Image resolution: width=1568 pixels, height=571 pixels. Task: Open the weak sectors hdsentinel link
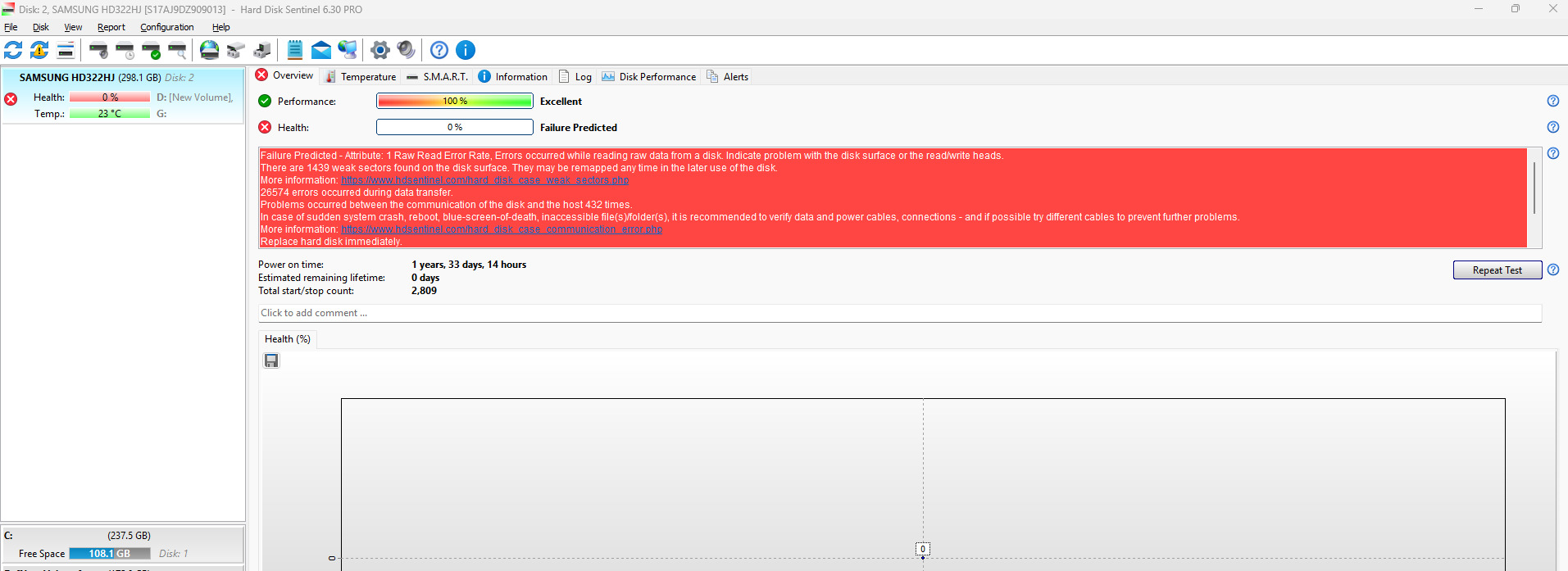click(485, 180)
